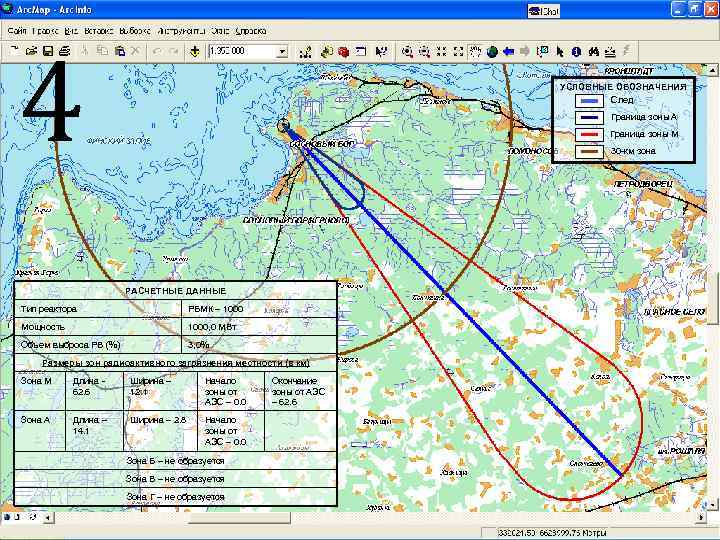Viewport: 720px width, 540px height.
Task: Create a new map document
Action: click(x=14, y=51)
